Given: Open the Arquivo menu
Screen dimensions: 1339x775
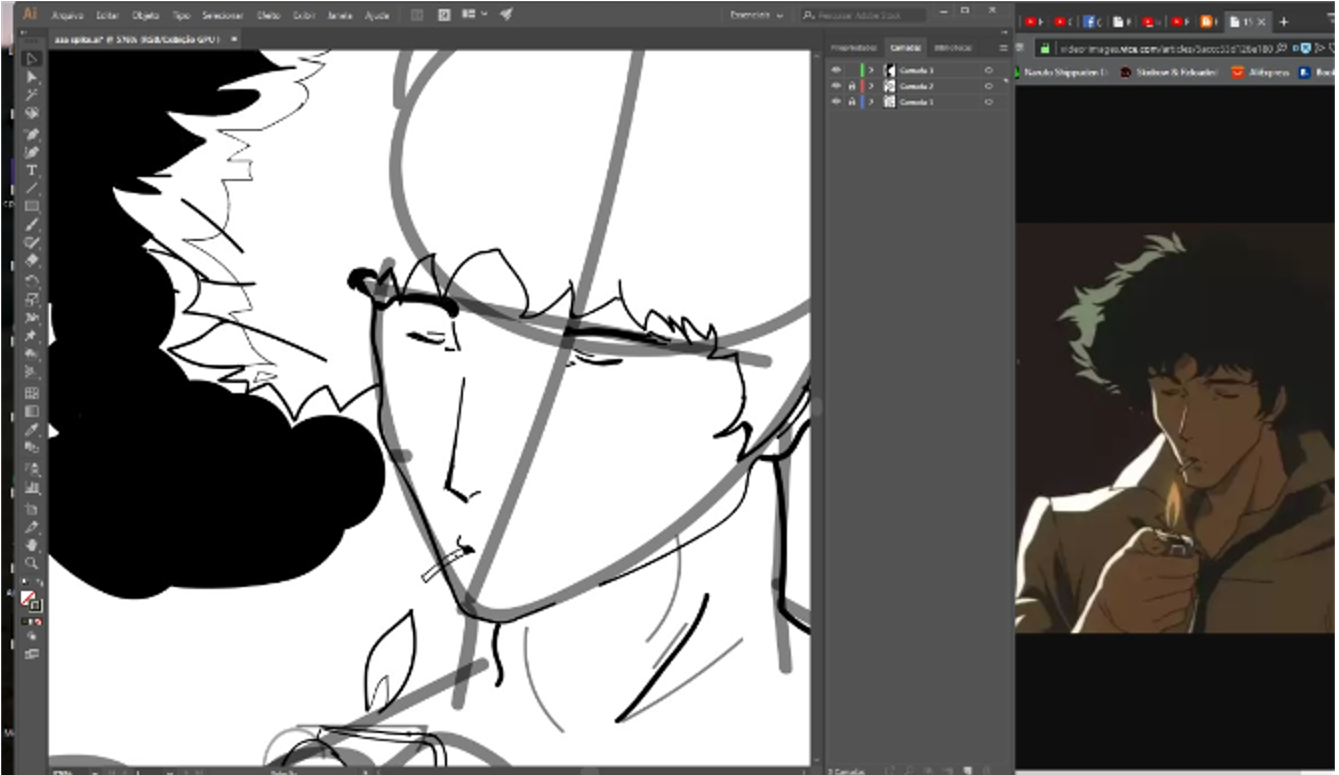Looking at the screenshot, I should click(x=68, y=16).
